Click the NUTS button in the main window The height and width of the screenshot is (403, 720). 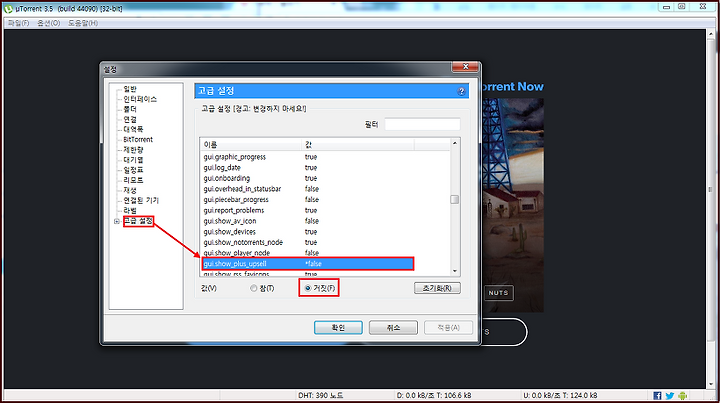(x=499, y=293)
